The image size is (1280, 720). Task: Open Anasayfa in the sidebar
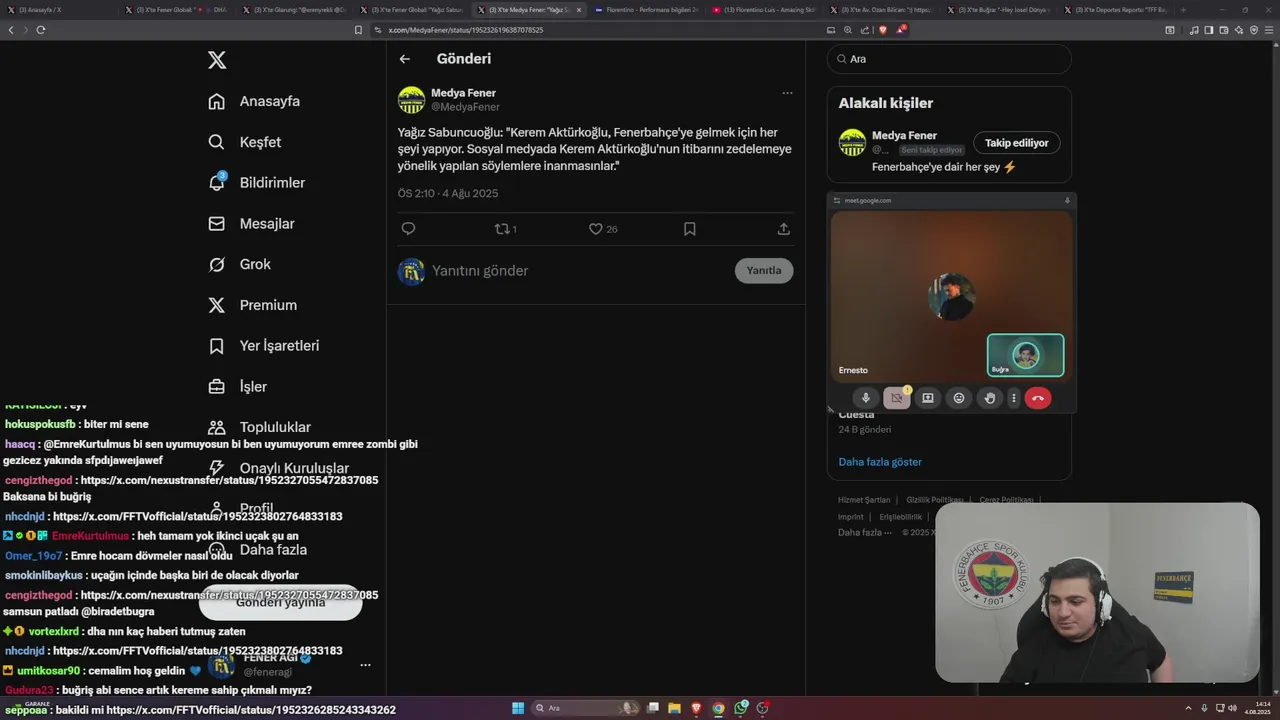254,101
